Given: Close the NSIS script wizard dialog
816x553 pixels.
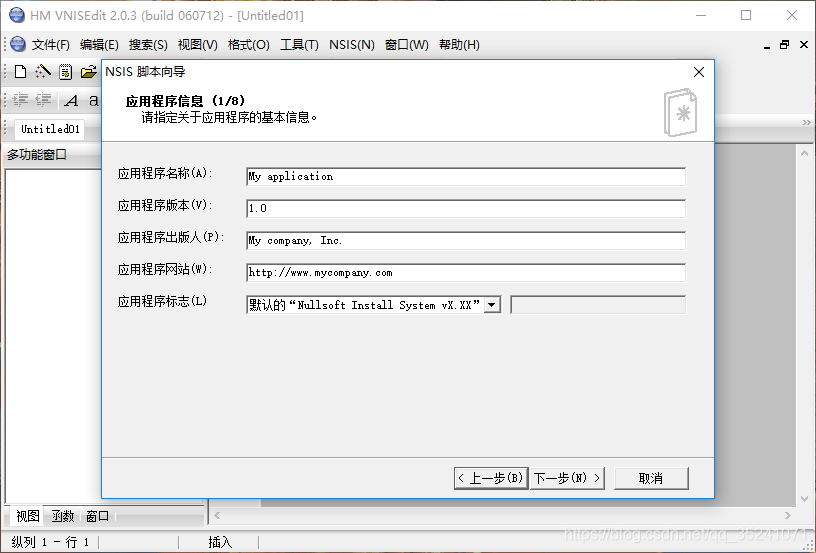Looking at the screenshot, I should point(699,72).
